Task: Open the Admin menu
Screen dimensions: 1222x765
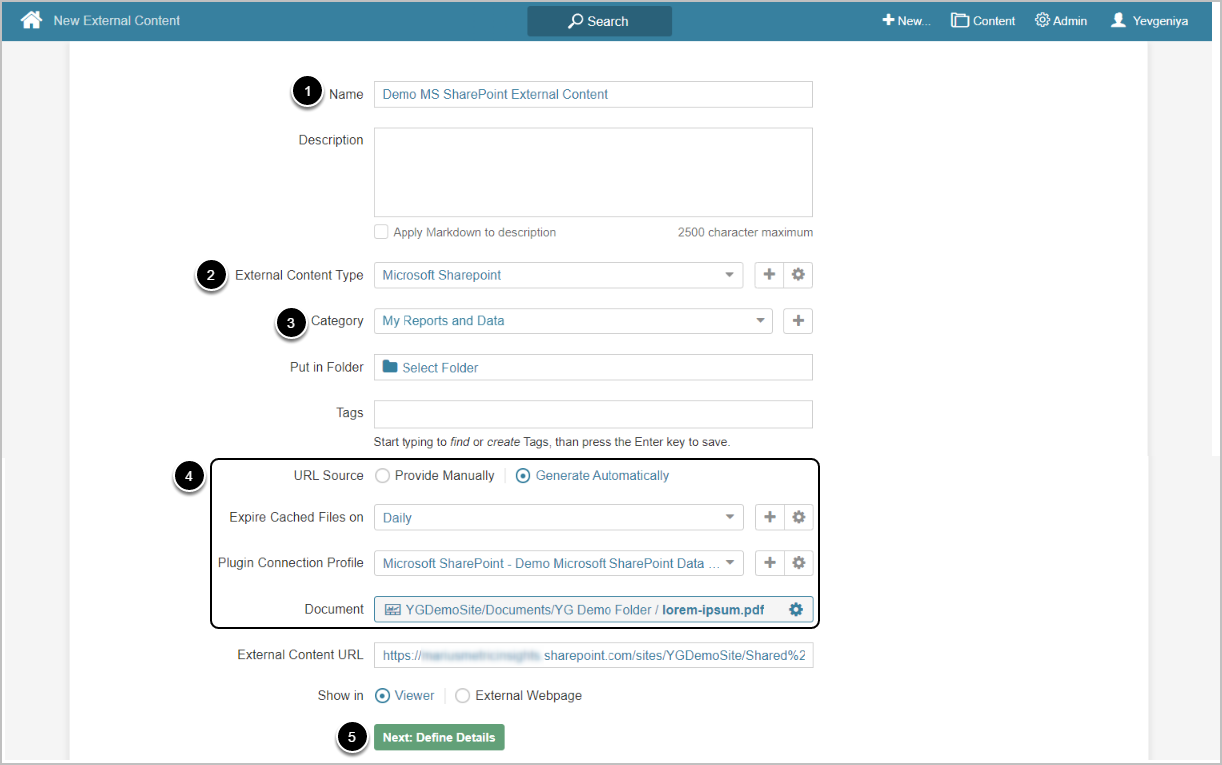Action: click(x=1061, y=20)
